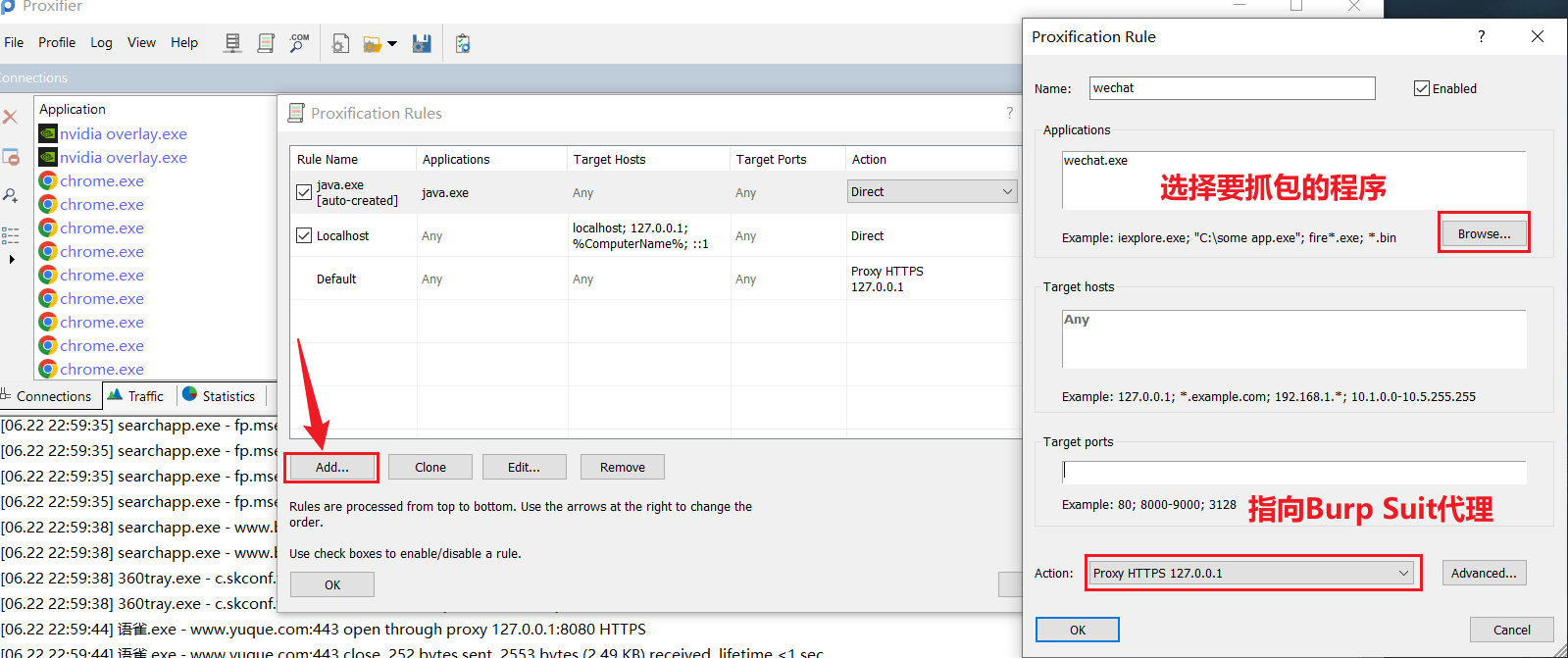This screenshot has height=658, width=1568.
Task: Switch to the Traffic tab
Action: 137,396
